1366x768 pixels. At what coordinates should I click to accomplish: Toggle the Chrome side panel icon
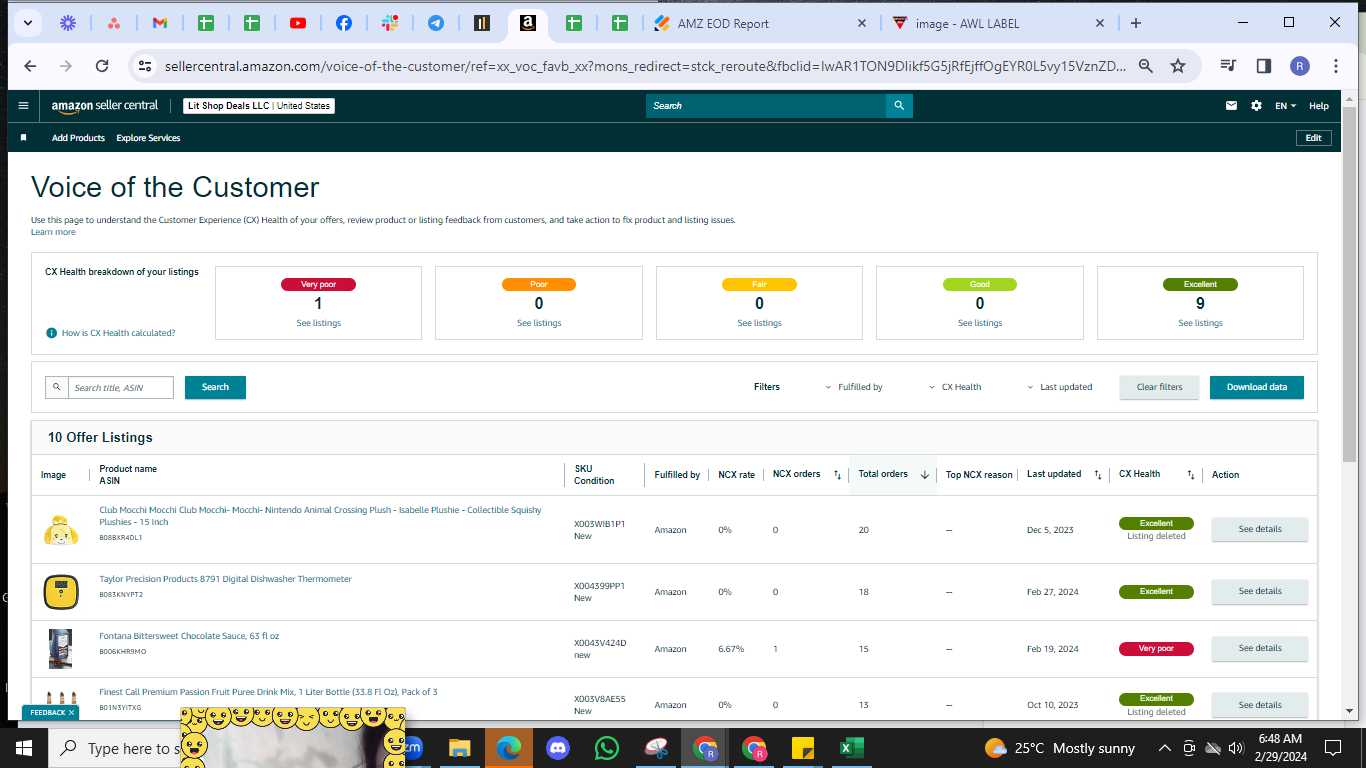pos(1264,66)
